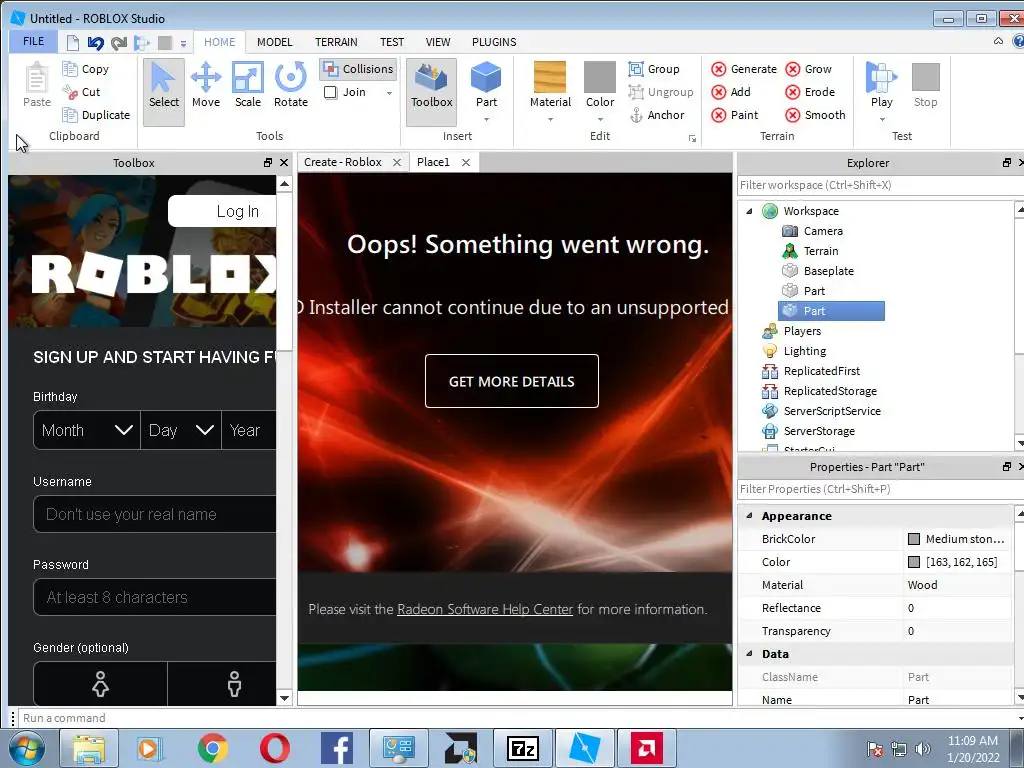The image size is (1024, 768).
Task: Open 7-Zip from the taskbar
Action: tap(523, 748)
